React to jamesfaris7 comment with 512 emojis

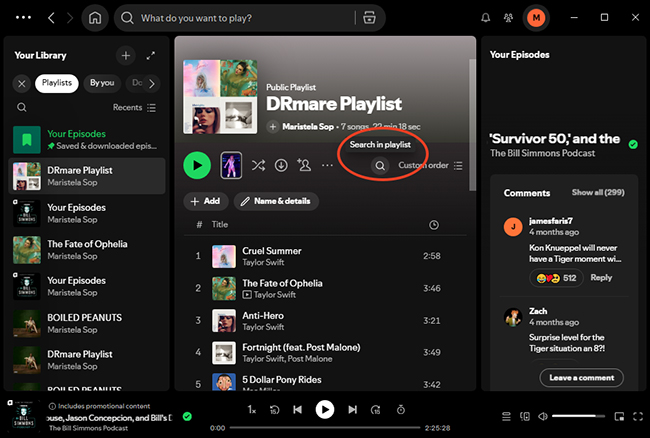556,278
